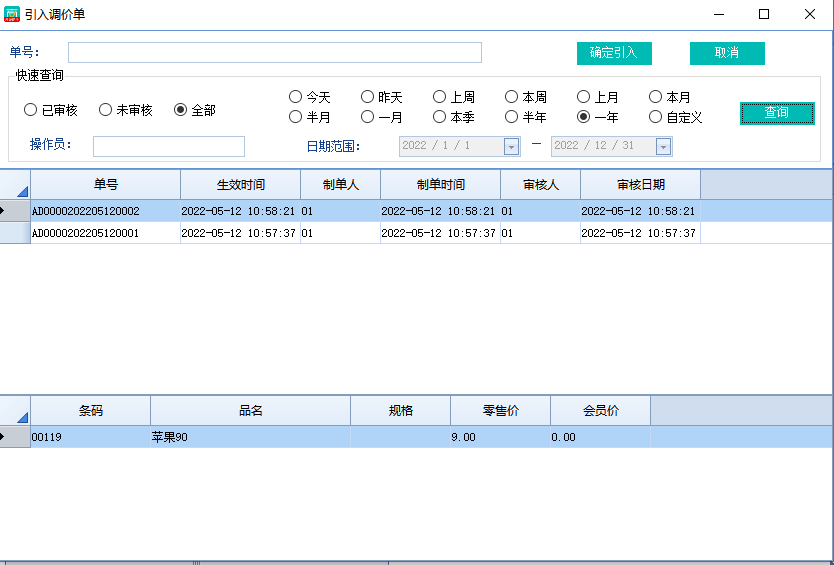This screenshot has height=565, width=834.
Task: Choose the 今天 date filter
Action: click(x=295, y=97)
